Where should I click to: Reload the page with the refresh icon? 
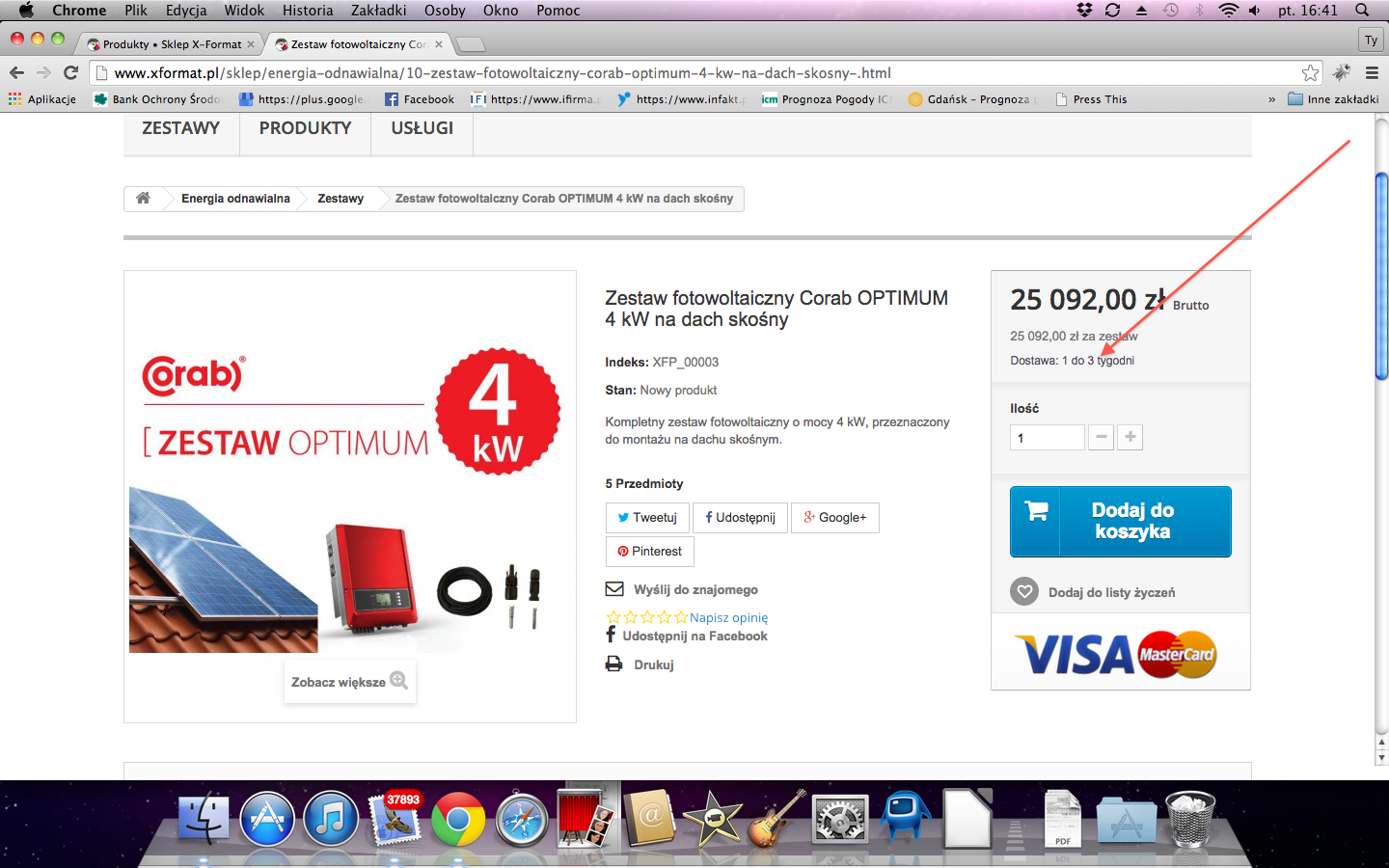click(70, 72)
